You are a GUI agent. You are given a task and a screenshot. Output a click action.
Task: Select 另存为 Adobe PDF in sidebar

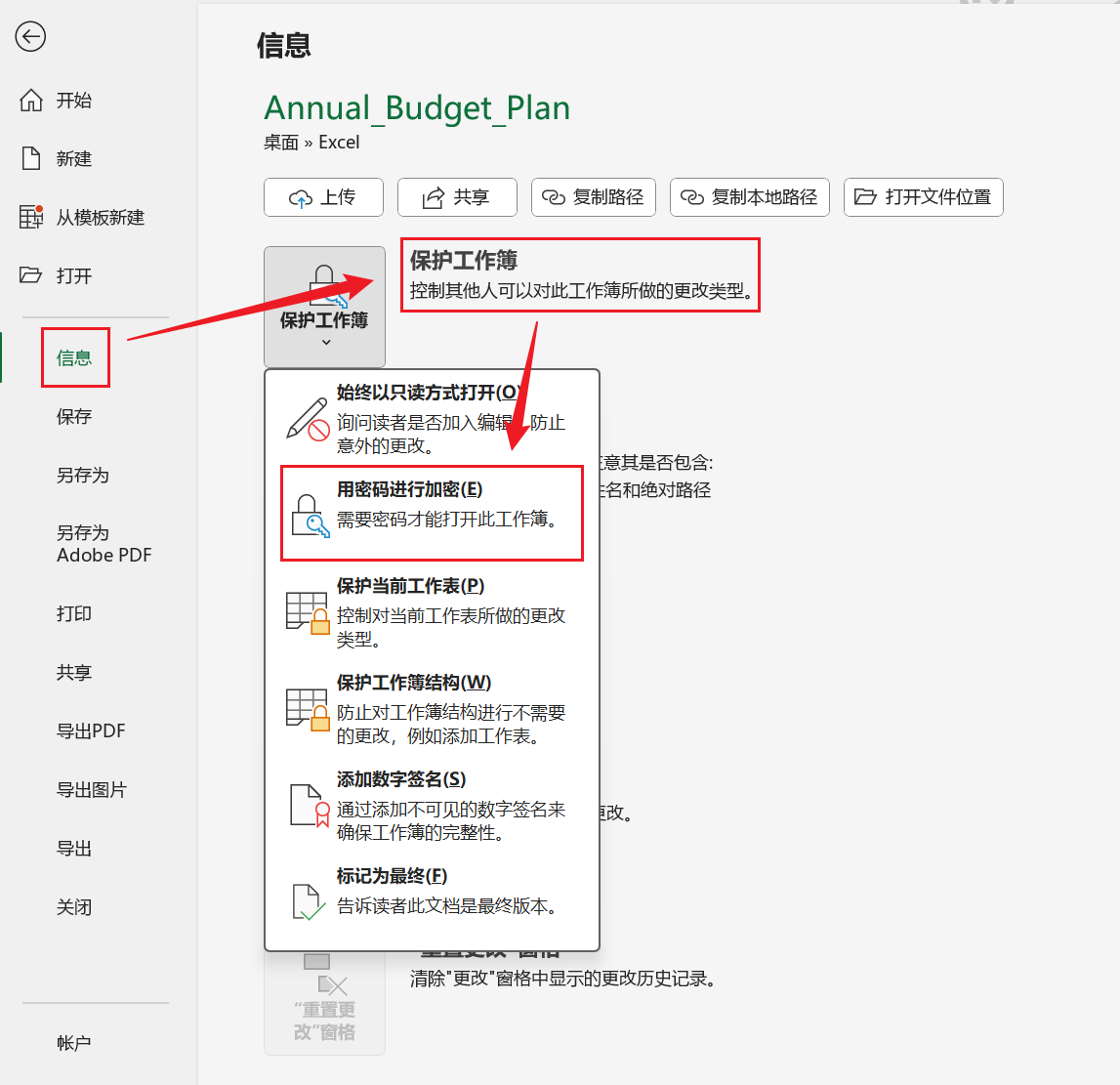tap(75, 544)
